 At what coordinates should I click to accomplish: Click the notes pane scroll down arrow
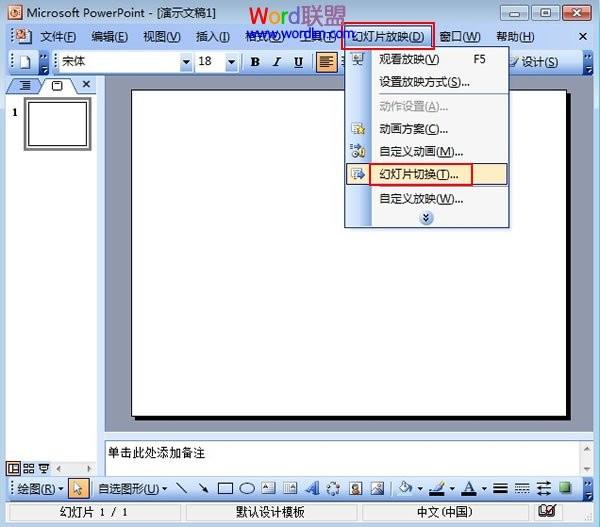tap(587, 469)
